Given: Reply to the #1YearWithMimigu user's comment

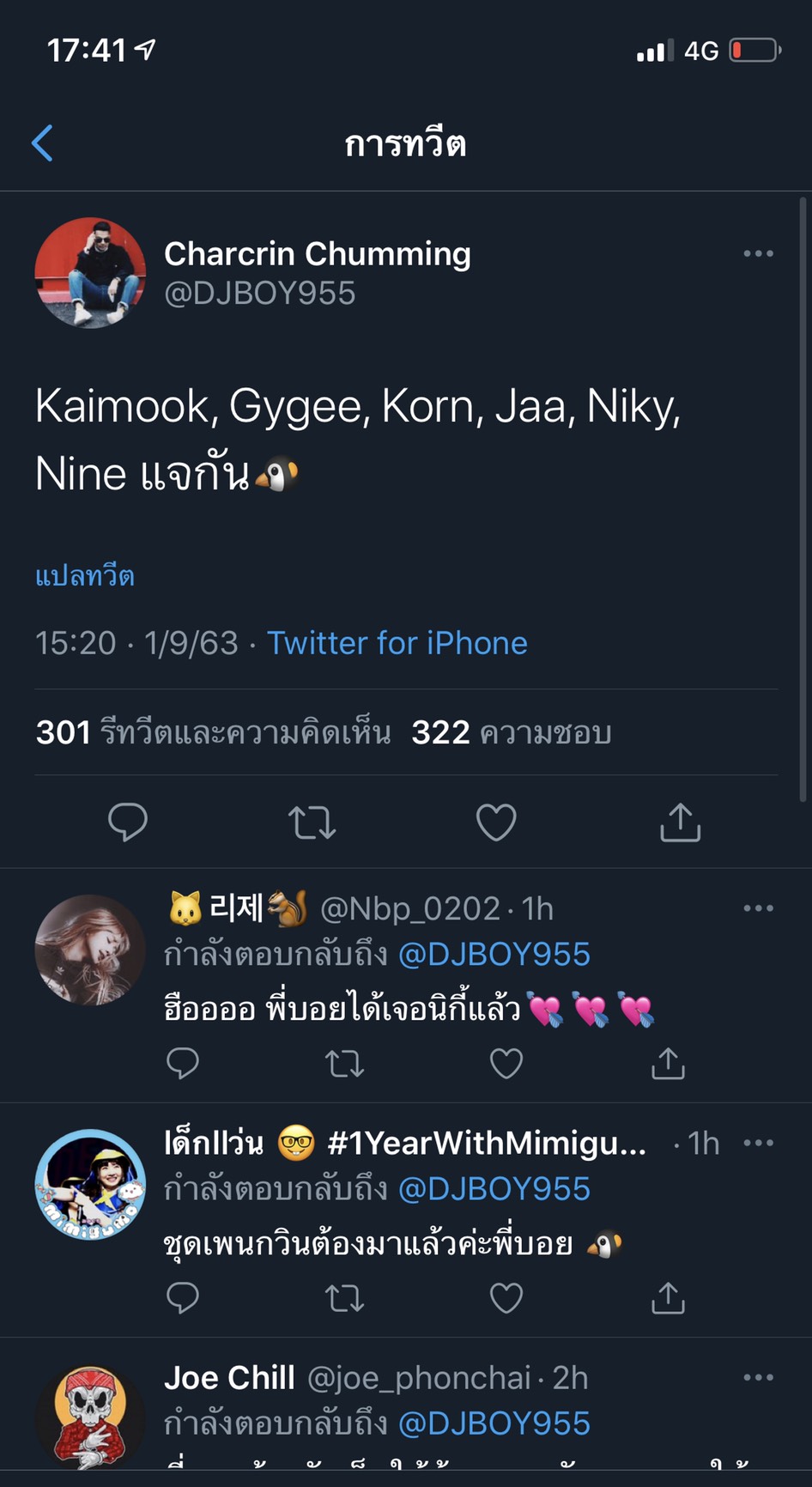Looking at the screenshot, I should click(182, 1298).
